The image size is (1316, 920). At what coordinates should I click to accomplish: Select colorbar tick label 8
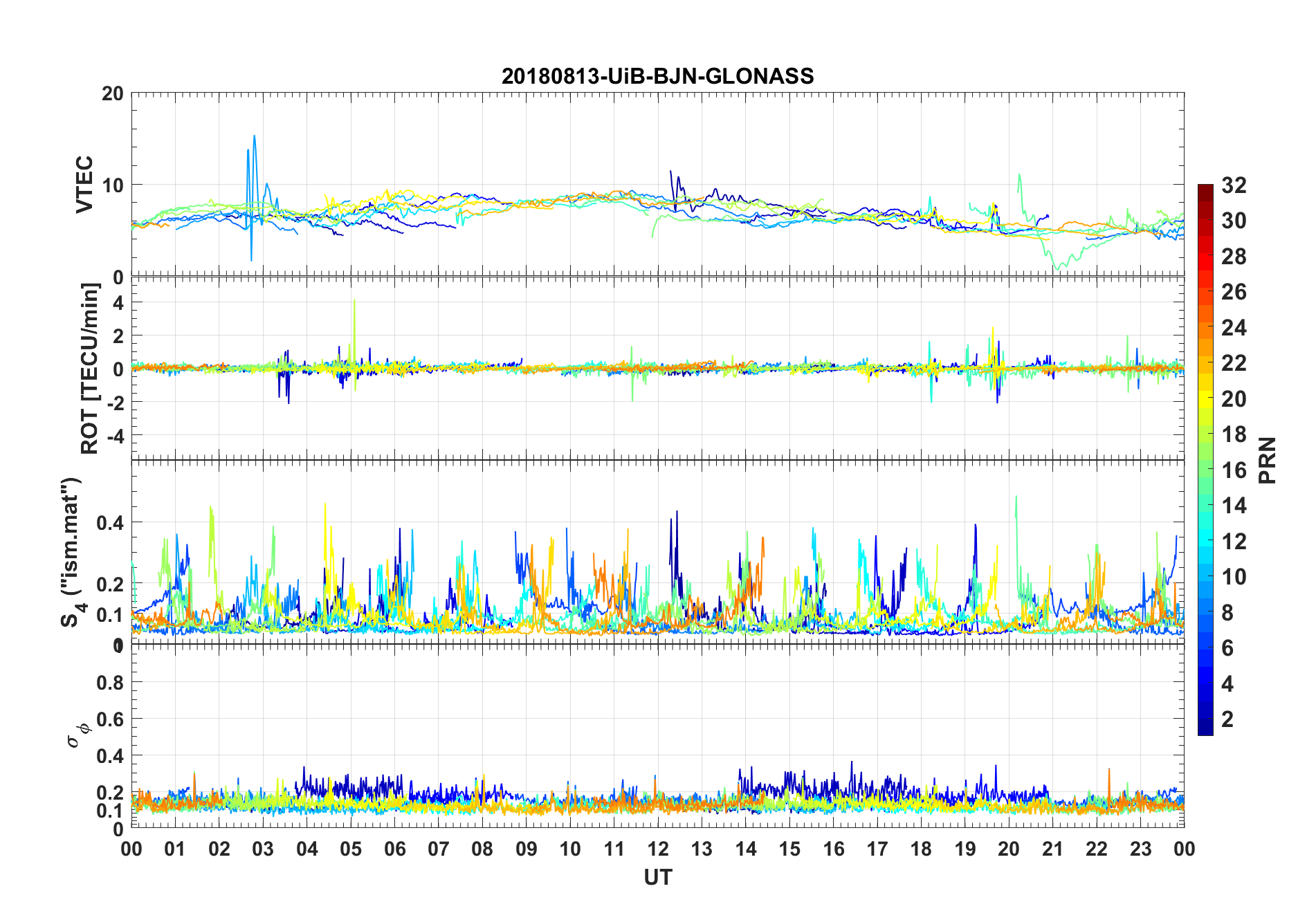click(1228, 612)
